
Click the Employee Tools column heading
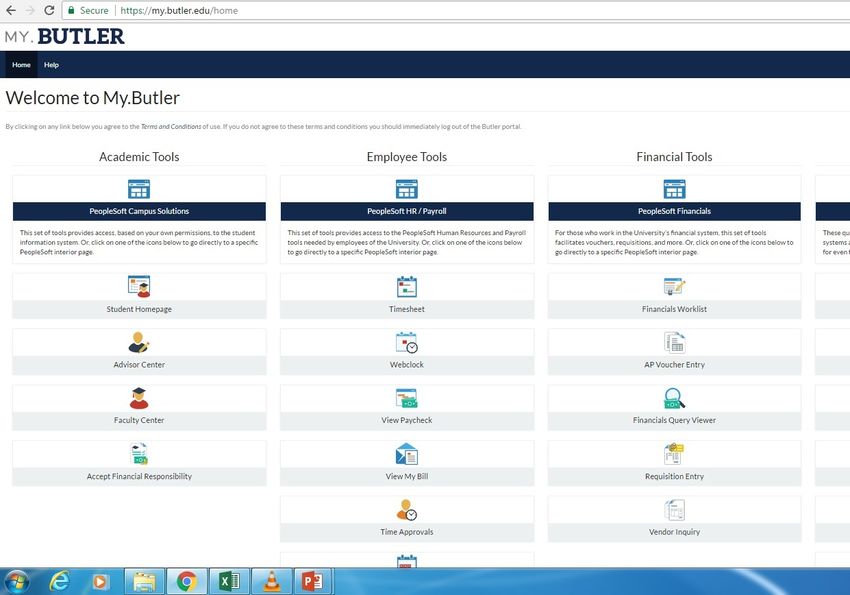407,157
